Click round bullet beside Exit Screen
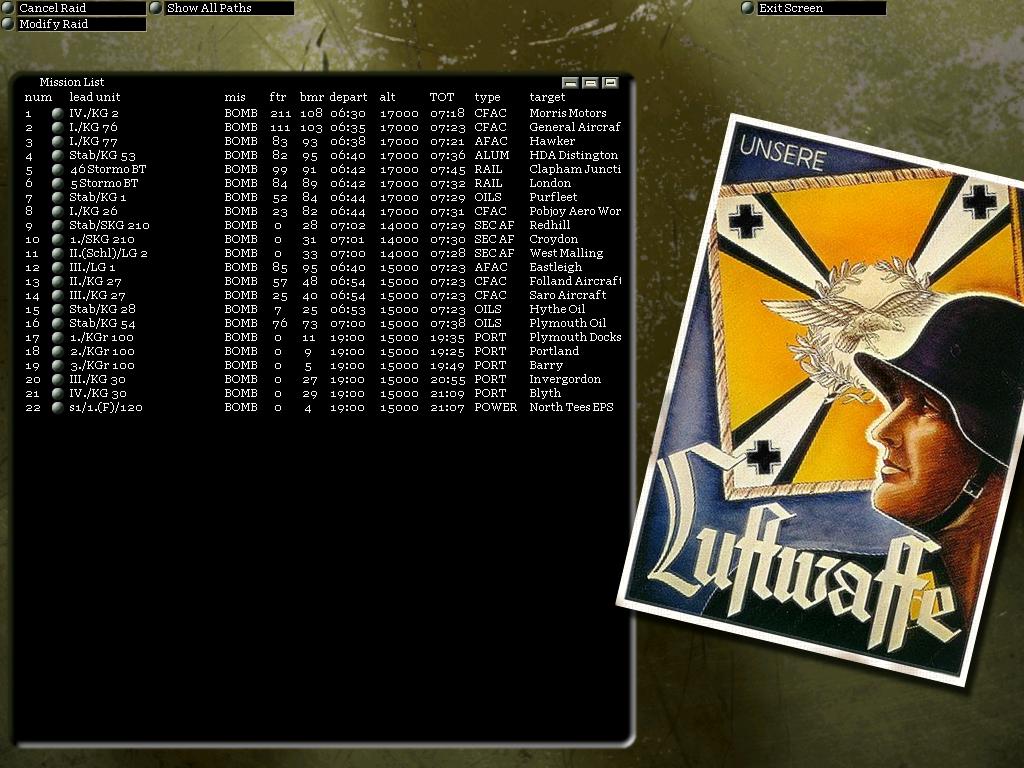1024x768 pixels. [748, 8]
